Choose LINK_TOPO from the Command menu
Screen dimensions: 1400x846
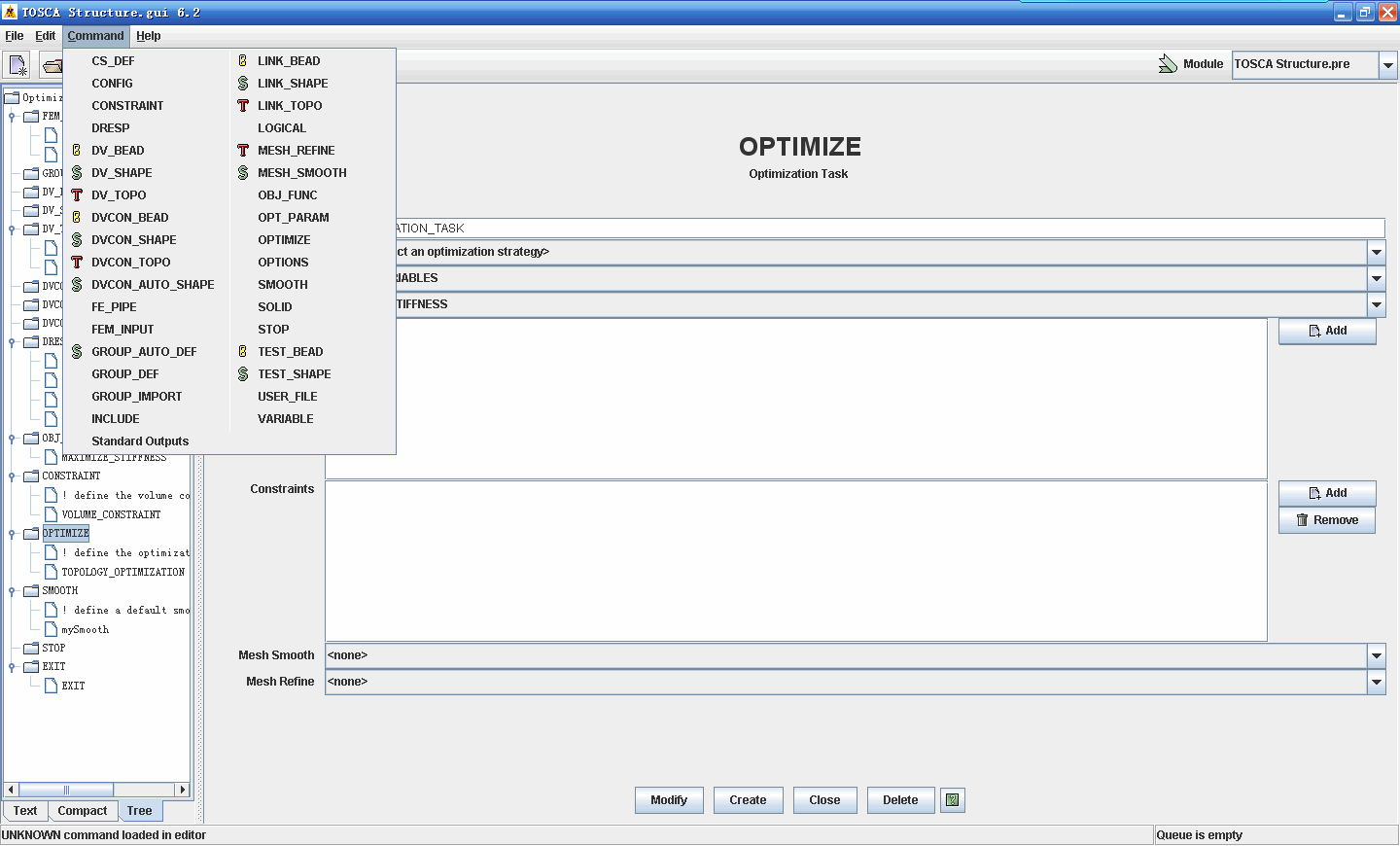[289, 106]
